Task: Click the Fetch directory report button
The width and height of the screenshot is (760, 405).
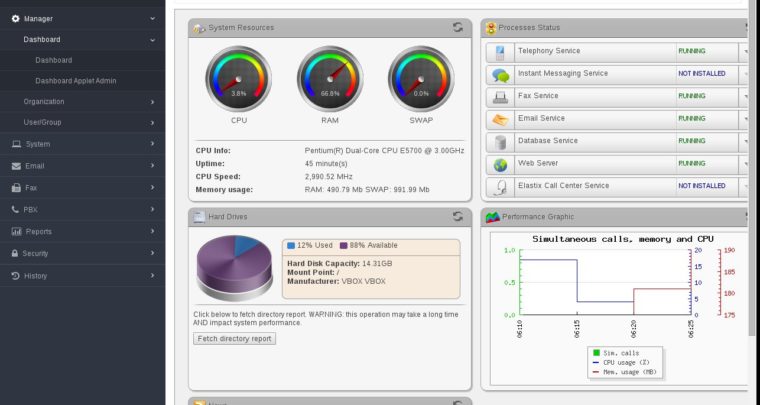Action: point(234,339)
